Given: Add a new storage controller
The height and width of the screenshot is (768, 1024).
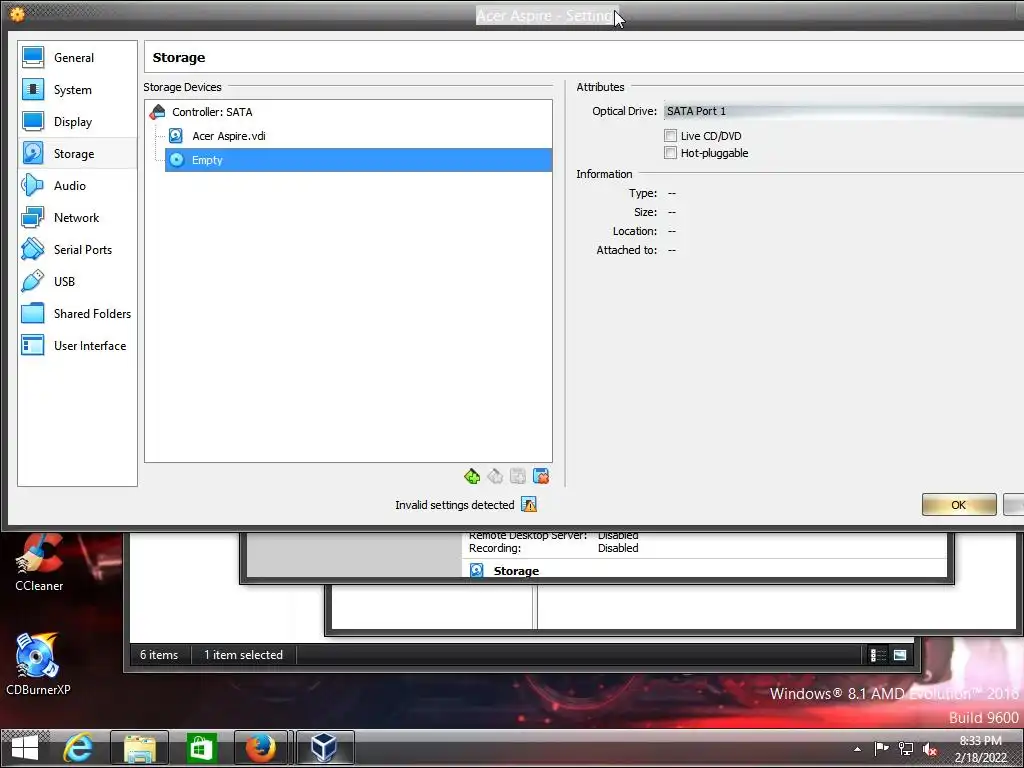Looking at the screenshot, I should click(x=472, y=476).
